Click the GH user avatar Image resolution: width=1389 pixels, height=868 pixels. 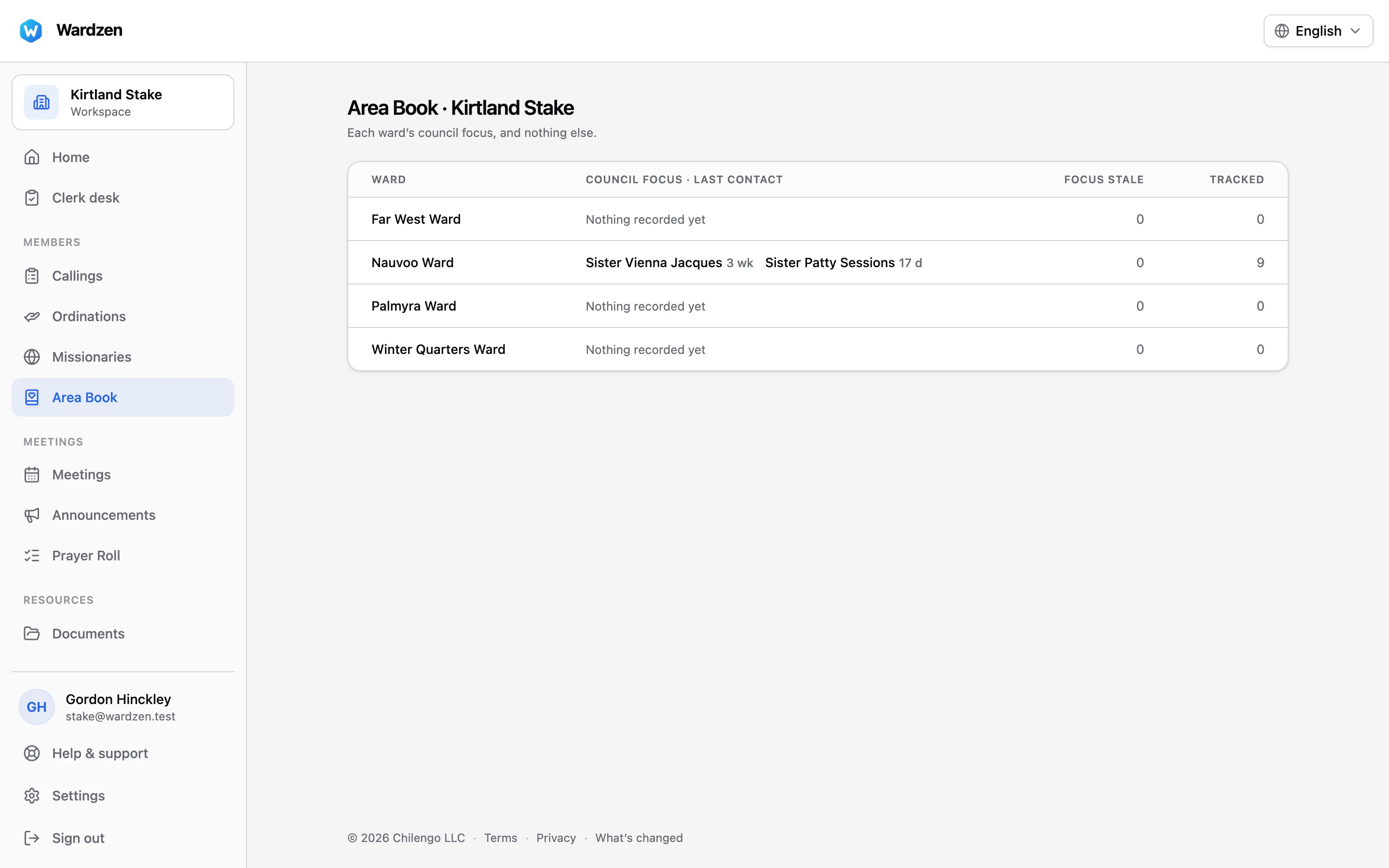(x=37, y=706)
